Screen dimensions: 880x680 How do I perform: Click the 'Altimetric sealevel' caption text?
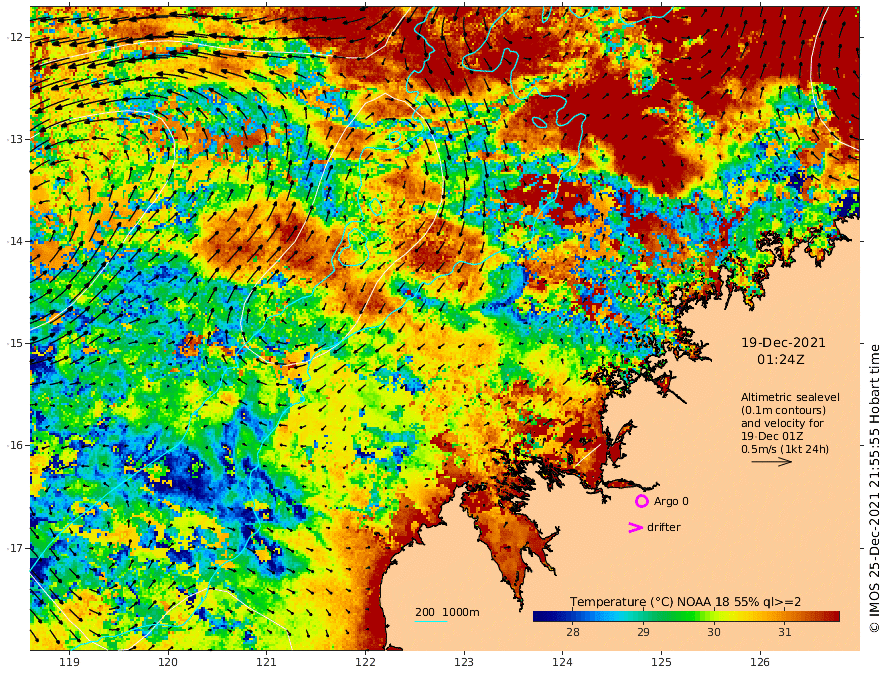pos(790,397)
